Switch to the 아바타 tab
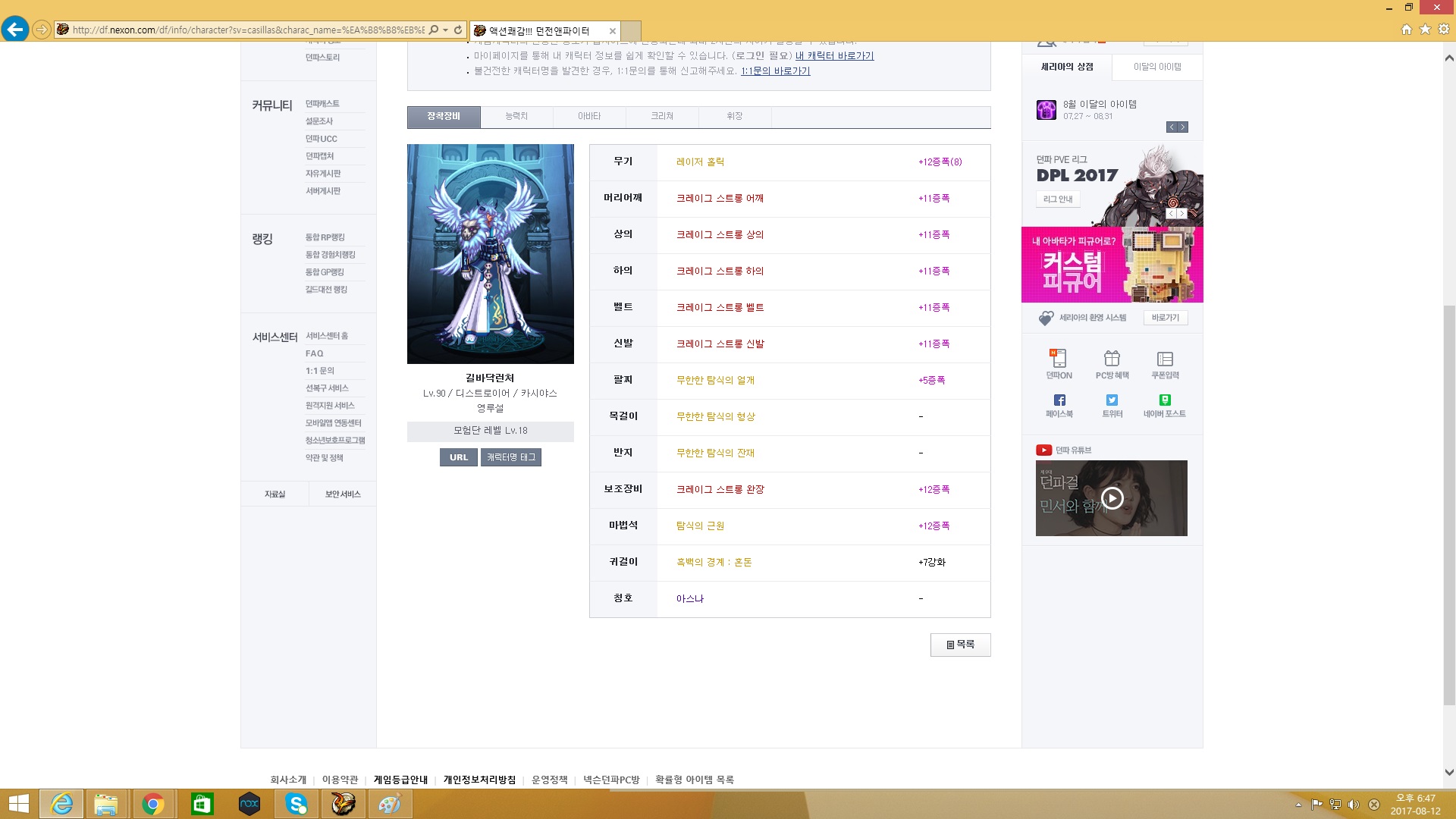Screen dimensions: 1456x819 pos(589,117)
